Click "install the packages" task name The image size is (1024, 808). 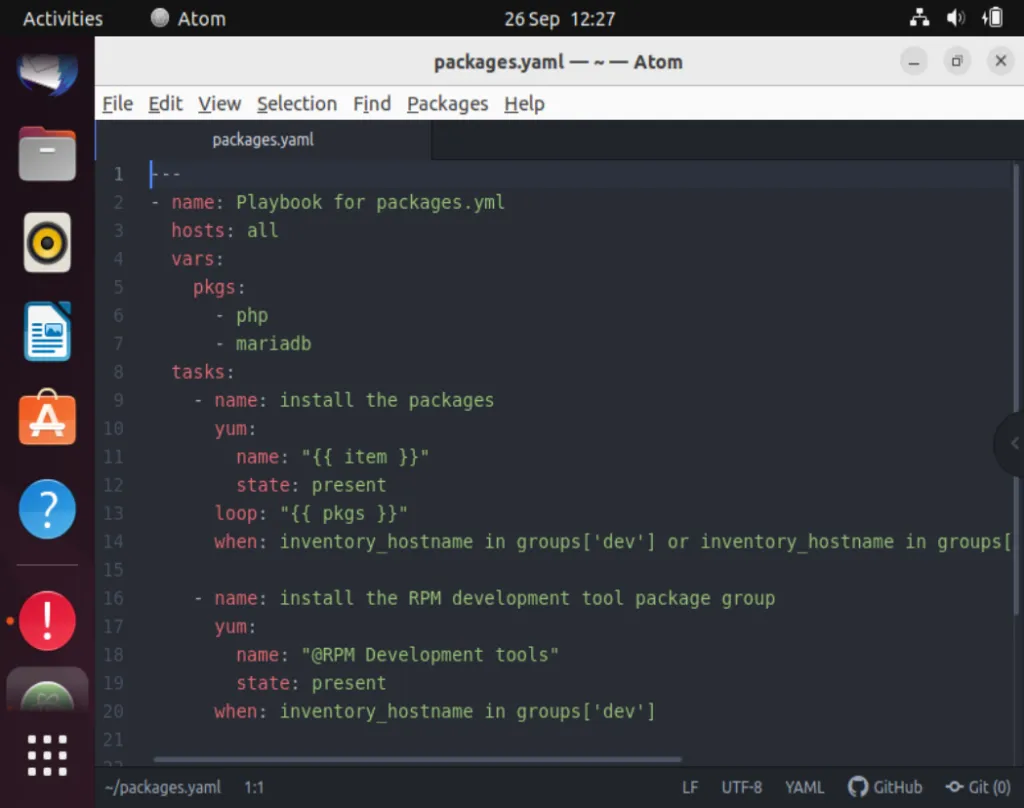[x=387, y=400]
